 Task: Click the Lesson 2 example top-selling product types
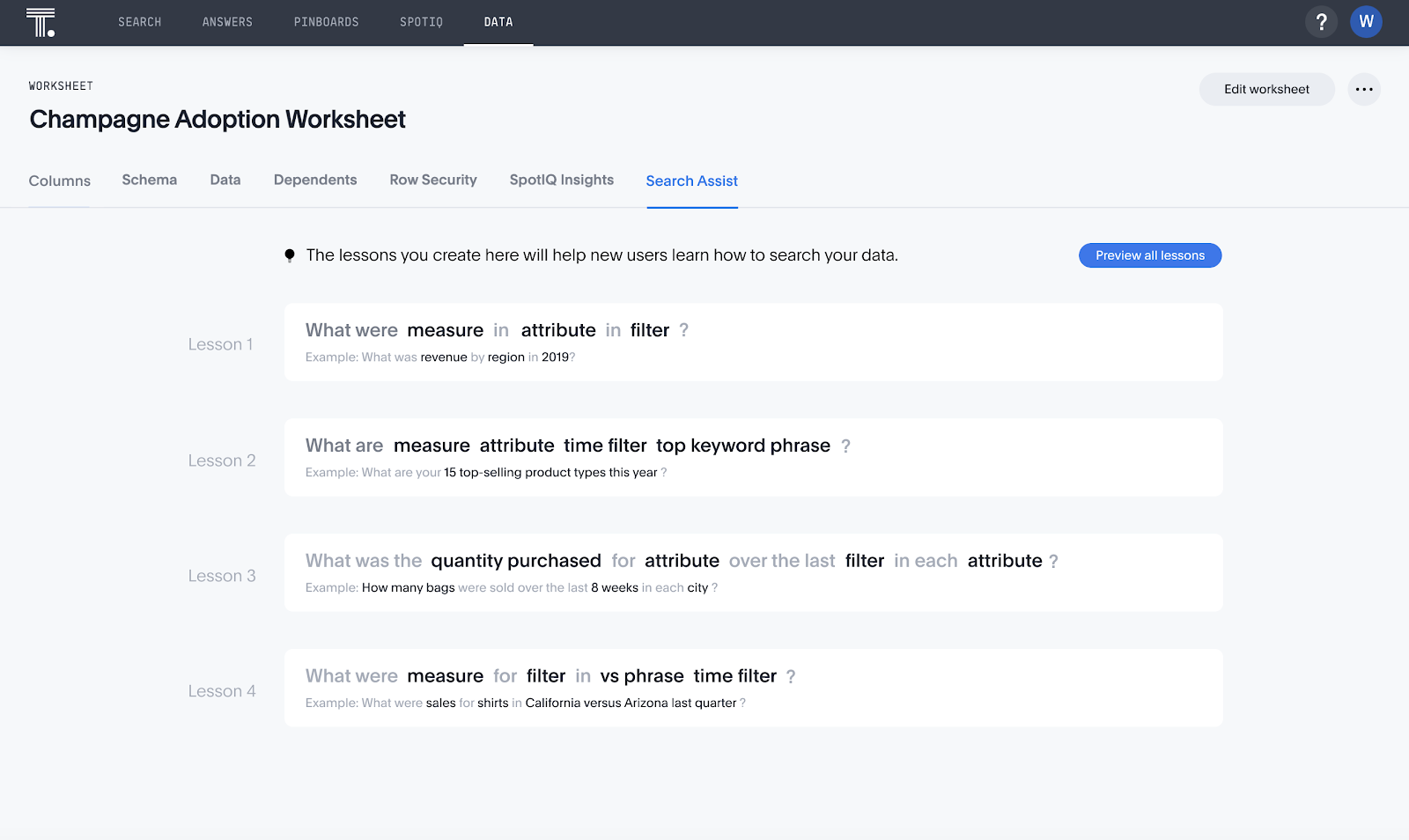click(x=486, y=473)
